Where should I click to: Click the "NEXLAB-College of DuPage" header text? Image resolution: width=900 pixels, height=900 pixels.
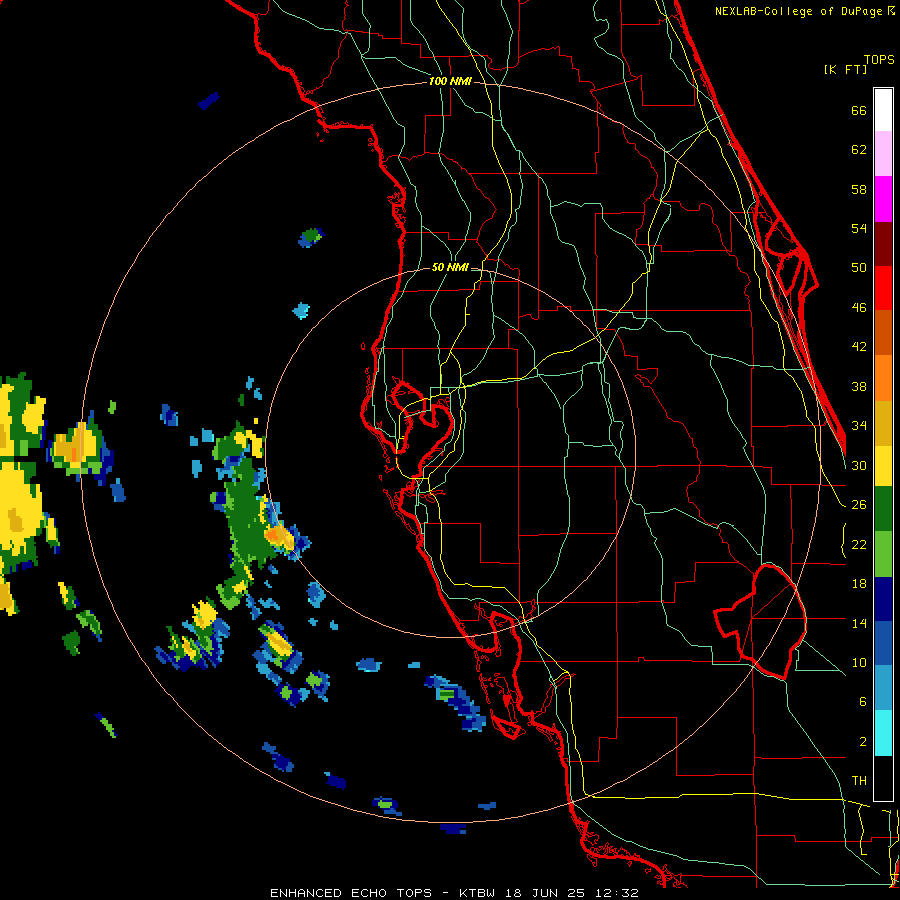click(x=799, y=11)
